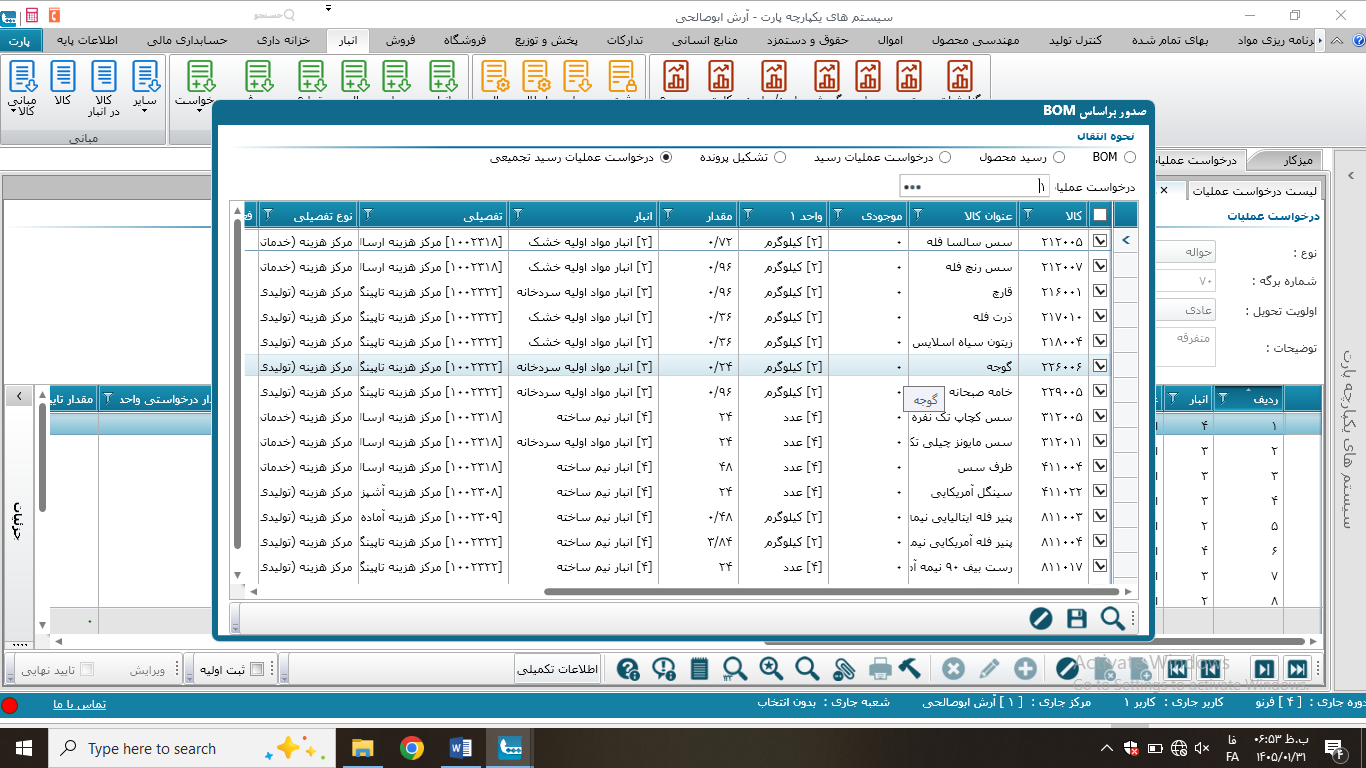Click the اطلاعات تکمیلی button
1366x768 pixels.
(559, 669)
